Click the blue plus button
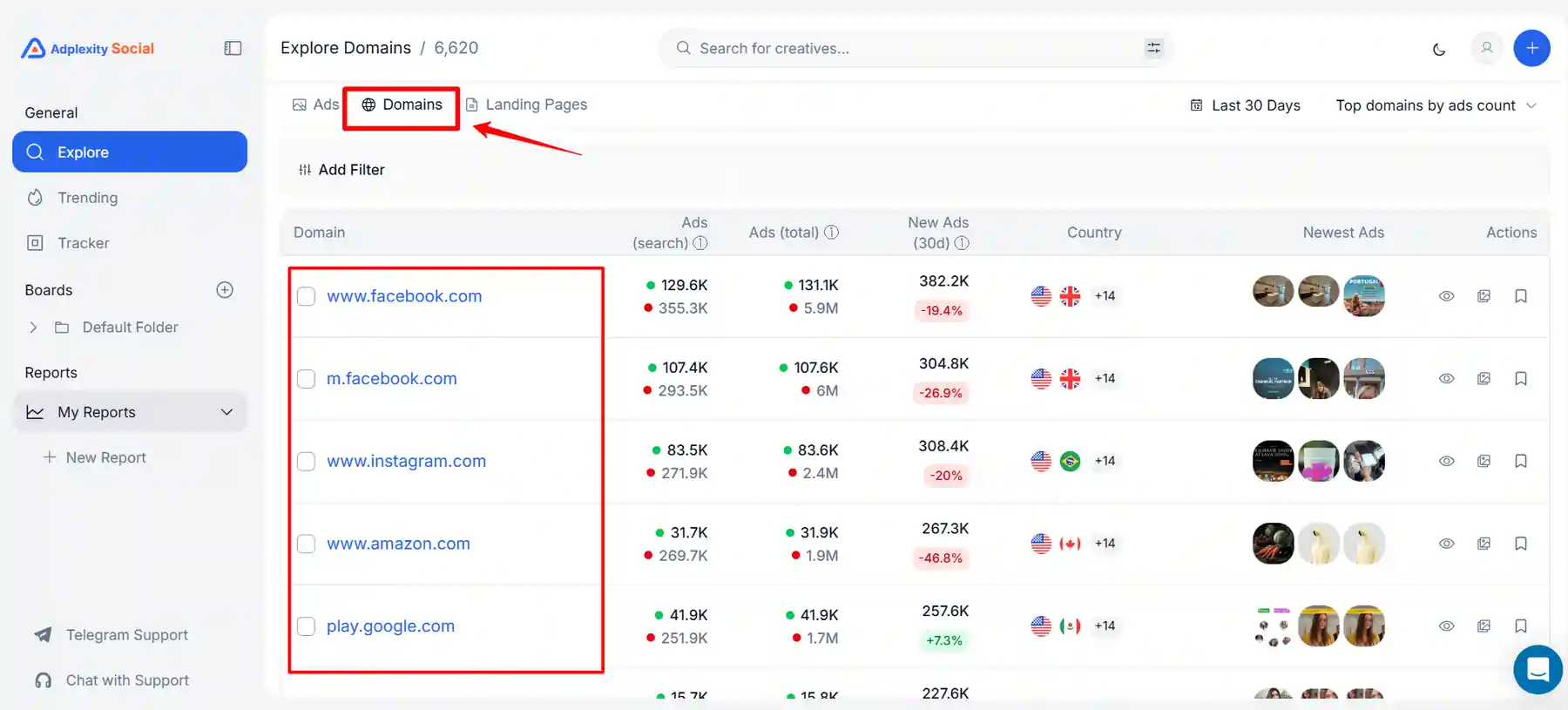The height and width of the screenshot is (710, 1568). pos(1531,48)
